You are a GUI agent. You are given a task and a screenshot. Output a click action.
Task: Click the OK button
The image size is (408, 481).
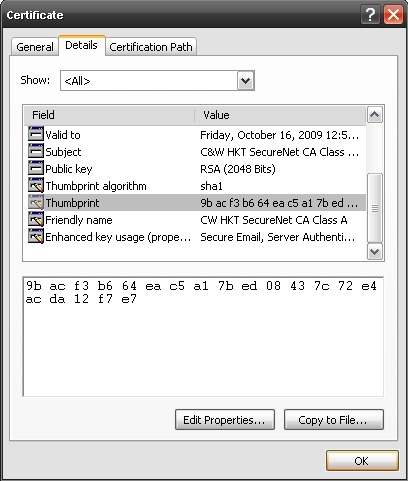coord(362,461)
